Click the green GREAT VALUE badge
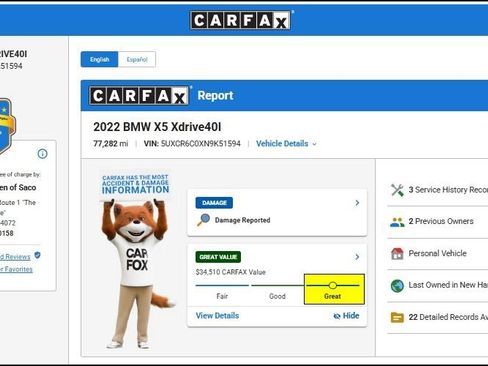488x366 pixels. pos(218,257)
